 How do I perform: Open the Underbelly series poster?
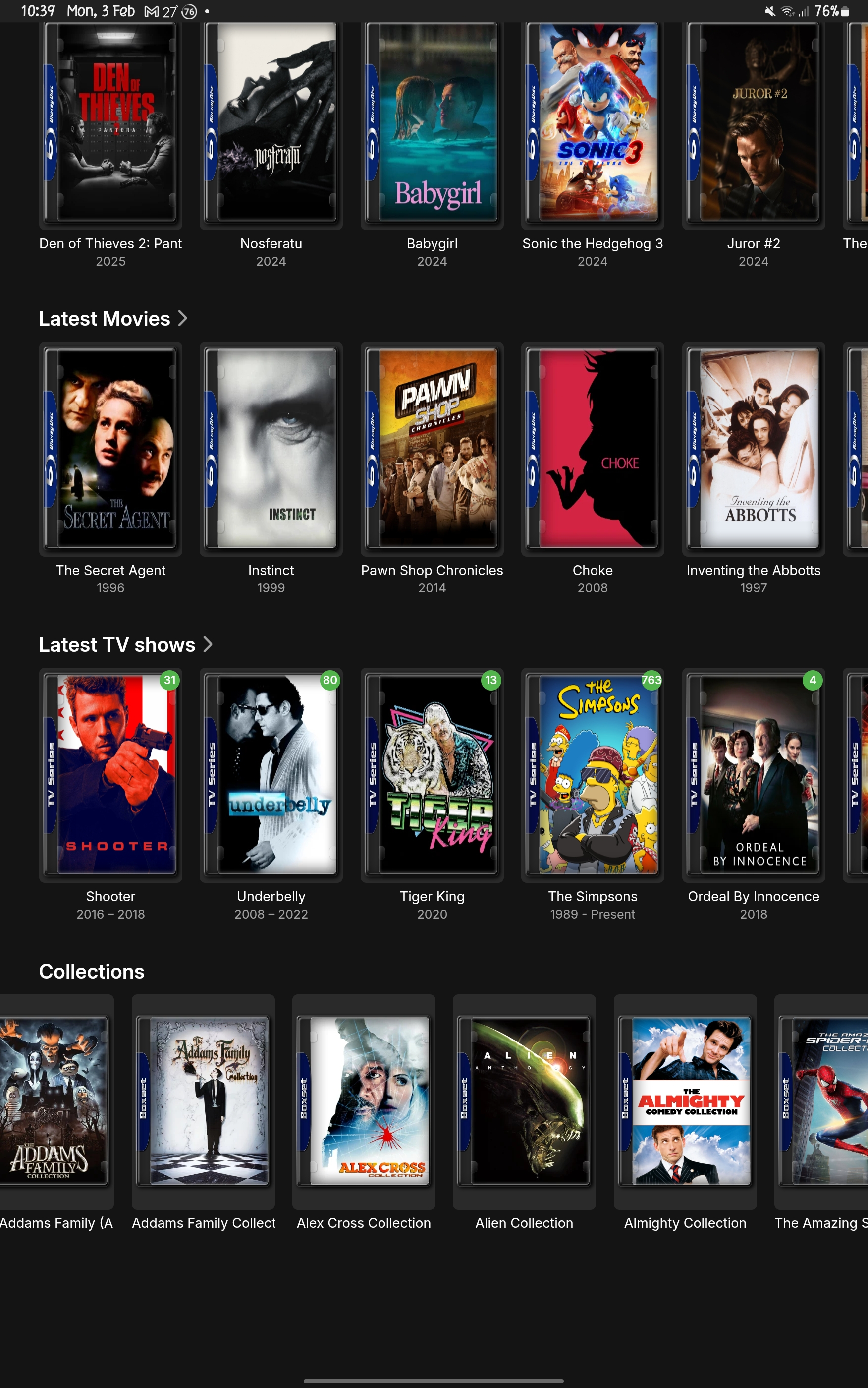[271, 775]
